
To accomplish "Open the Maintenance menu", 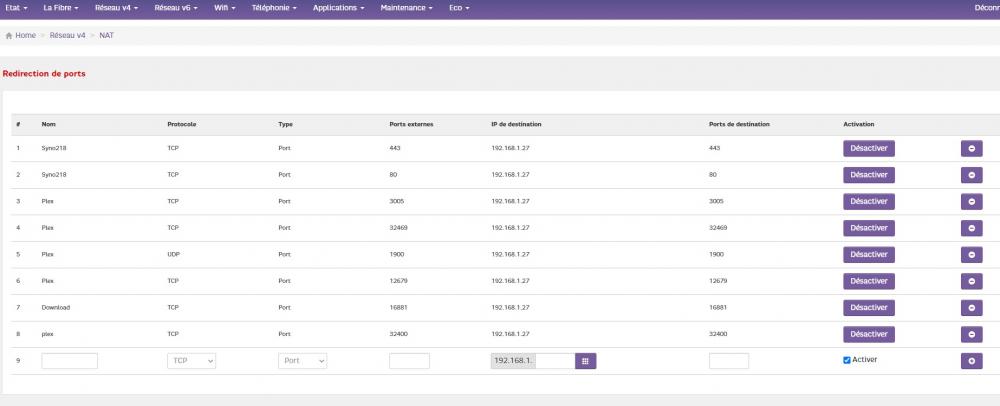I will [x=405, y=7].
